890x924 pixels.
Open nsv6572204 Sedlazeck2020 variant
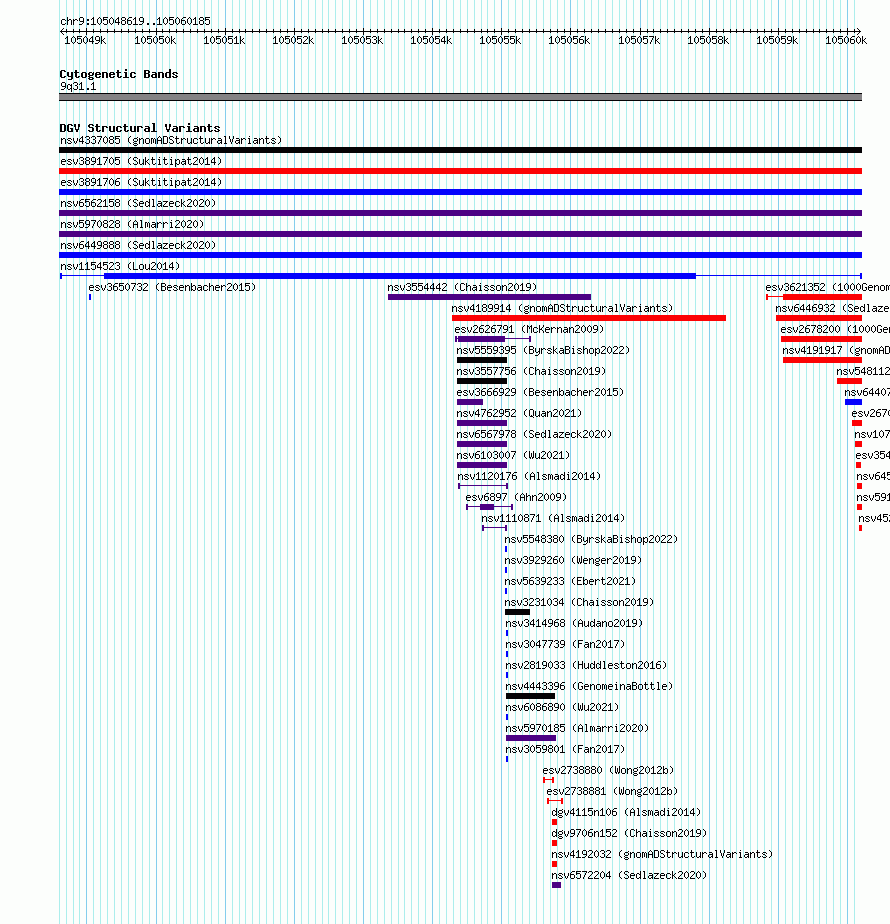(629, 876)
